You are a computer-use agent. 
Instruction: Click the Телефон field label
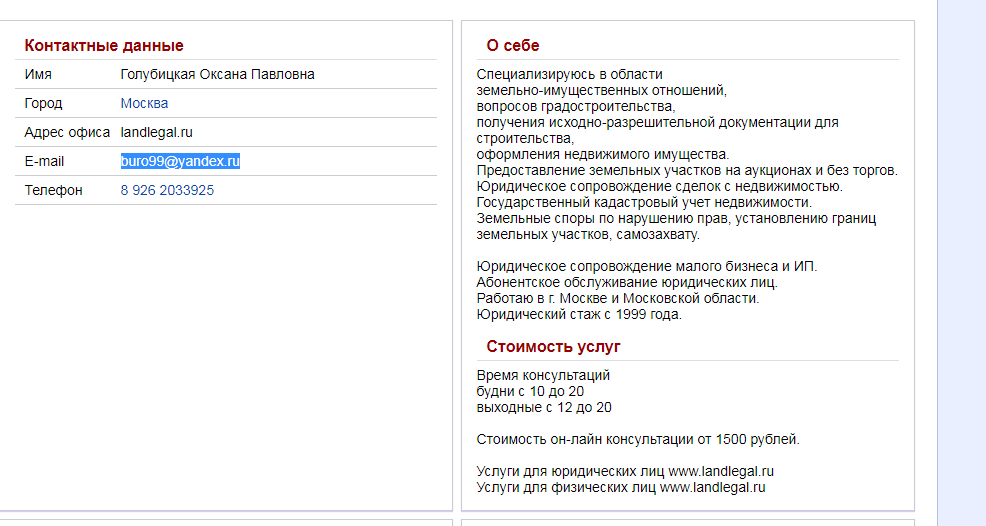point(53,190)
